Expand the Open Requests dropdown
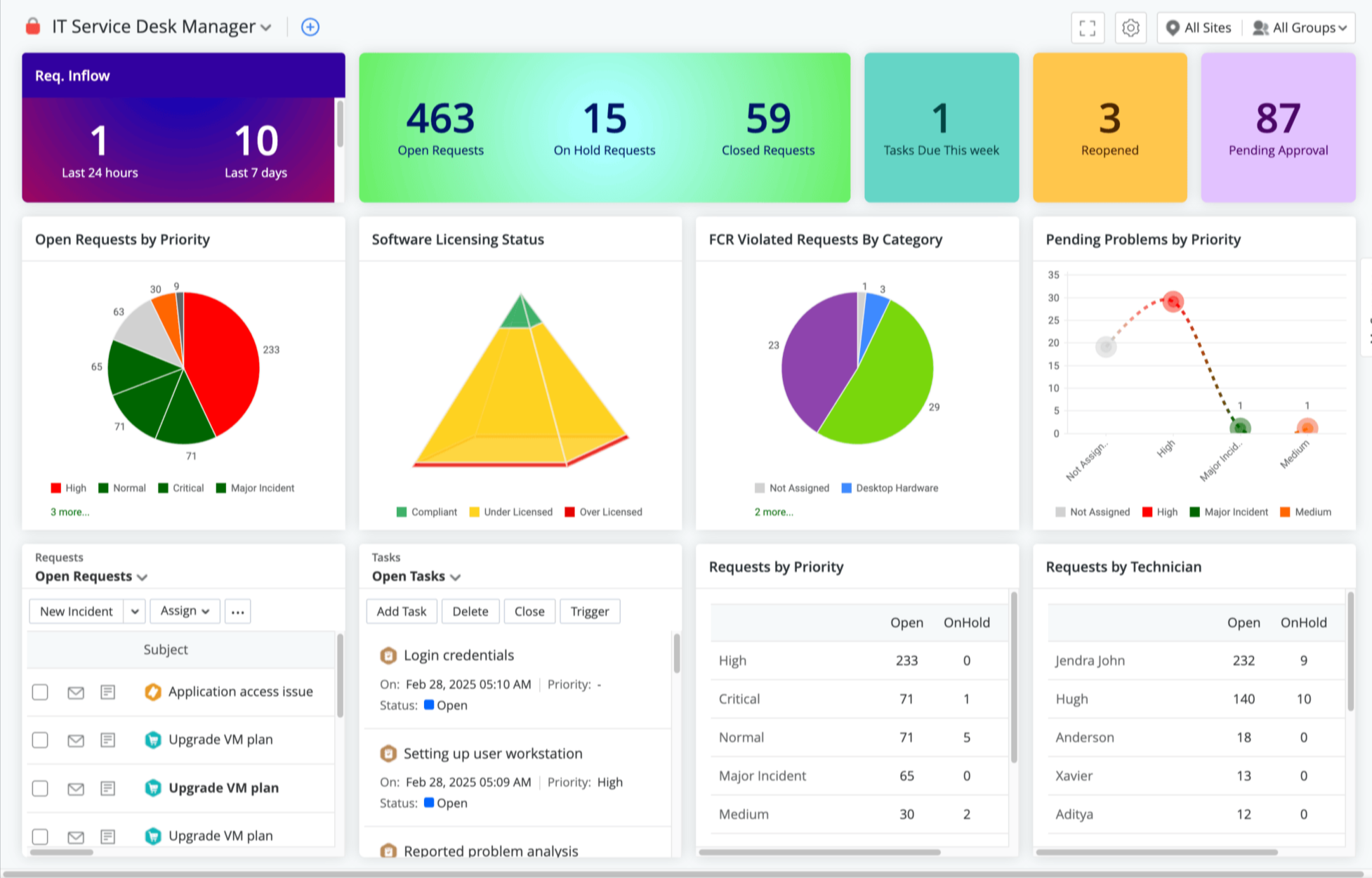The image size is (1372, 878). coord(92,576)
